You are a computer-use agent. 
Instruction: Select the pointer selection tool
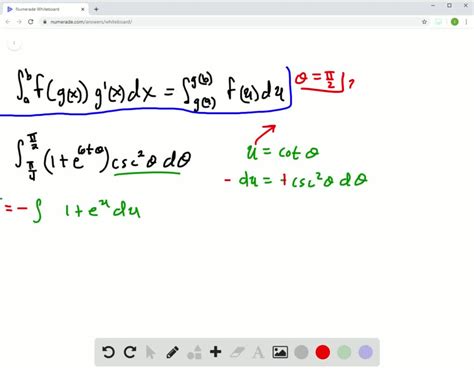pos(151,352)
